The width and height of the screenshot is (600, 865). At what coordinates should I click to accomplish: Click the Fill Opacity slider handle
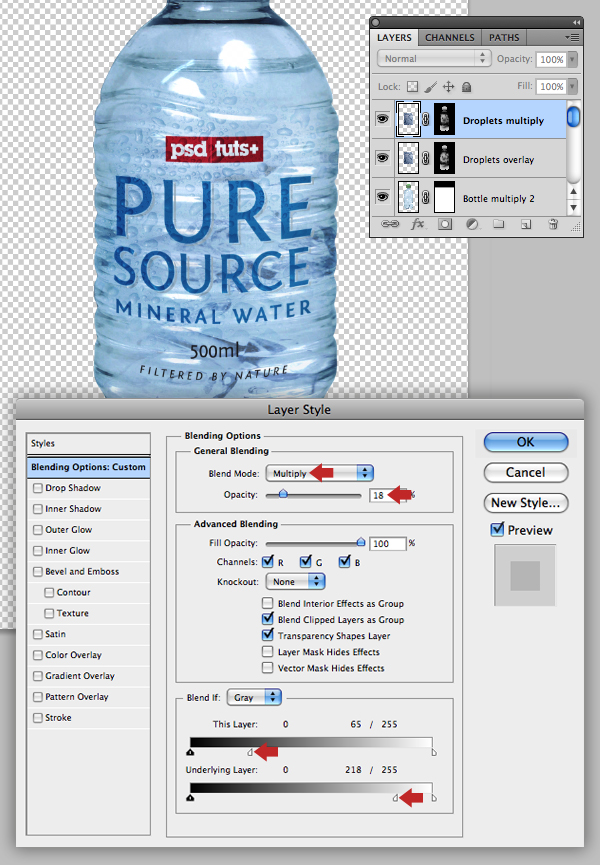[x=361, y=542]
